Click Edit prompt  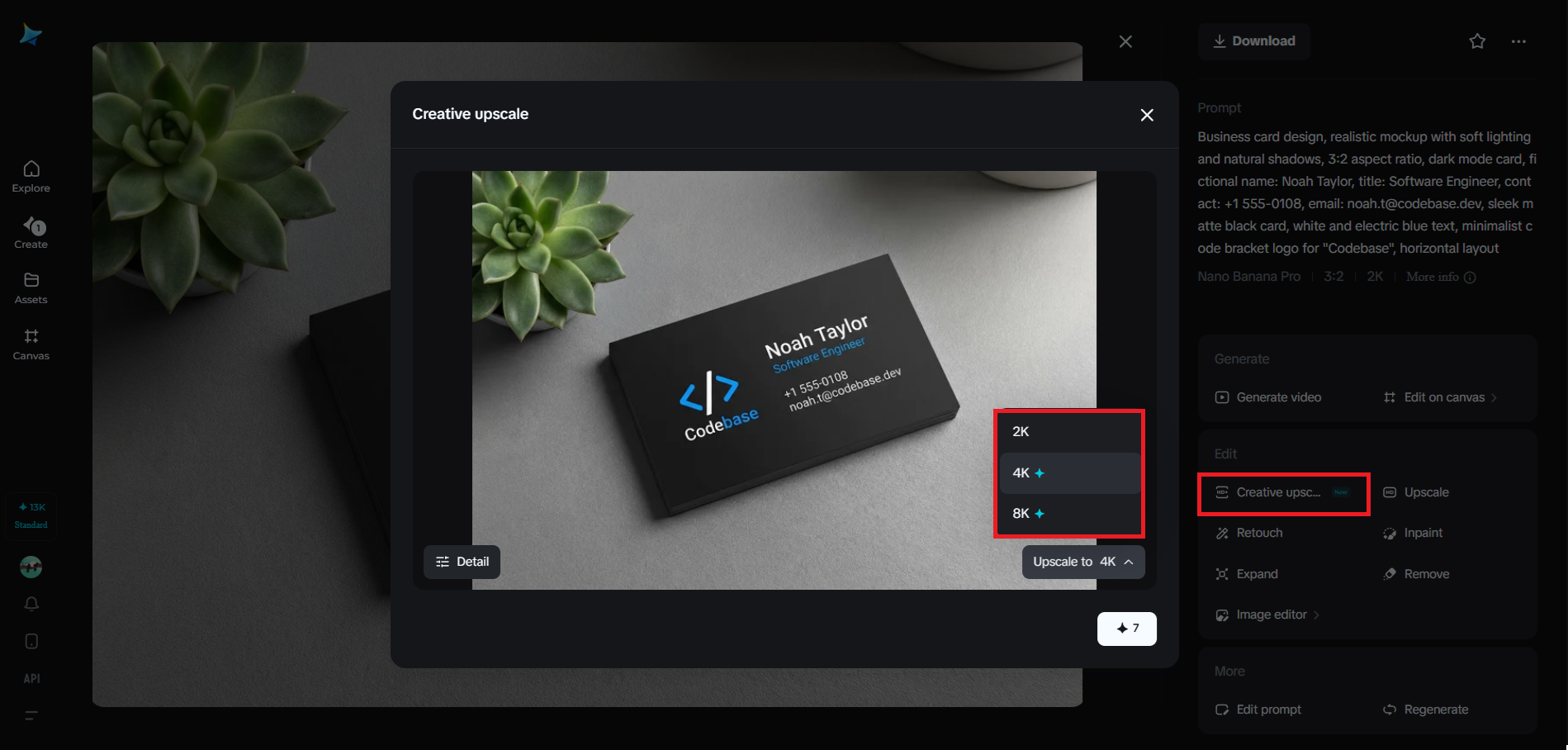click(x=1258, y=710)
